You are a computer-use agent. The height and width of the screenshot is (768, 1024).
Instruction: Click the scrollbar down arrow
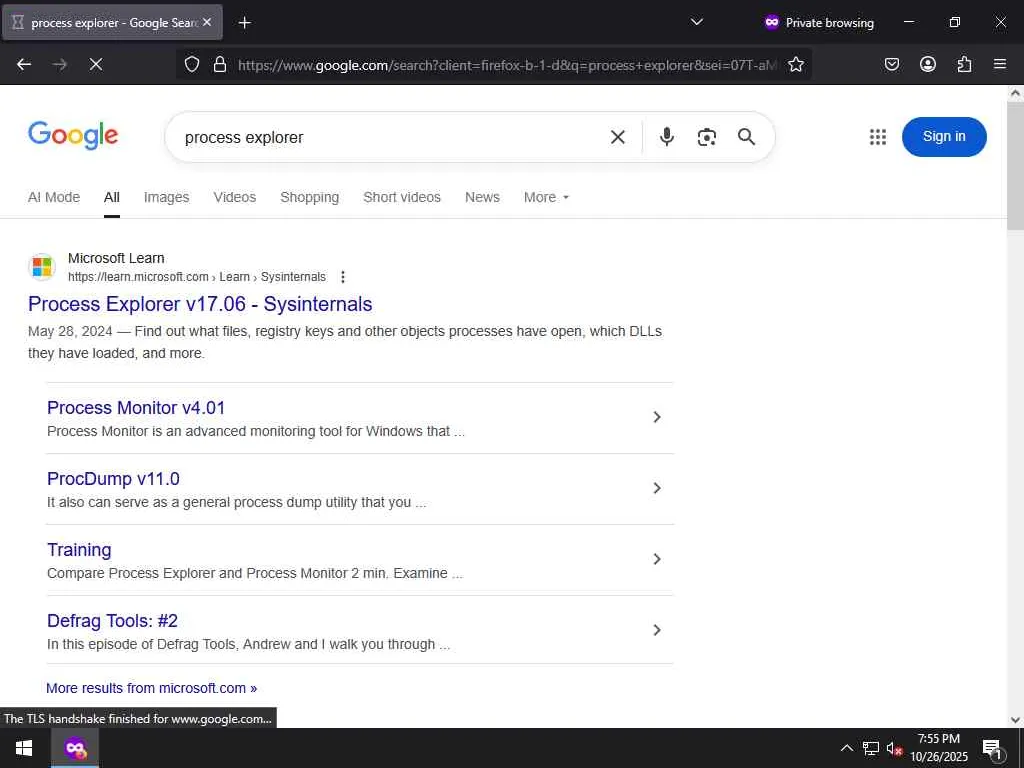(1015, 720)
